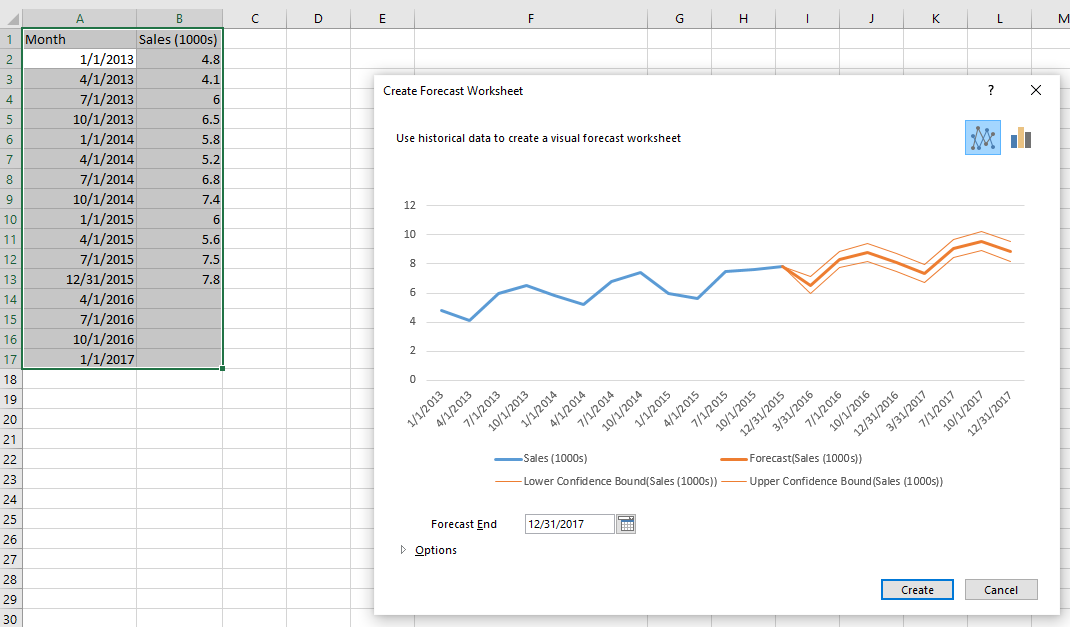Select the cell containing 1/1/2013
Viewport: 1070px width, 627px height.
80,59
